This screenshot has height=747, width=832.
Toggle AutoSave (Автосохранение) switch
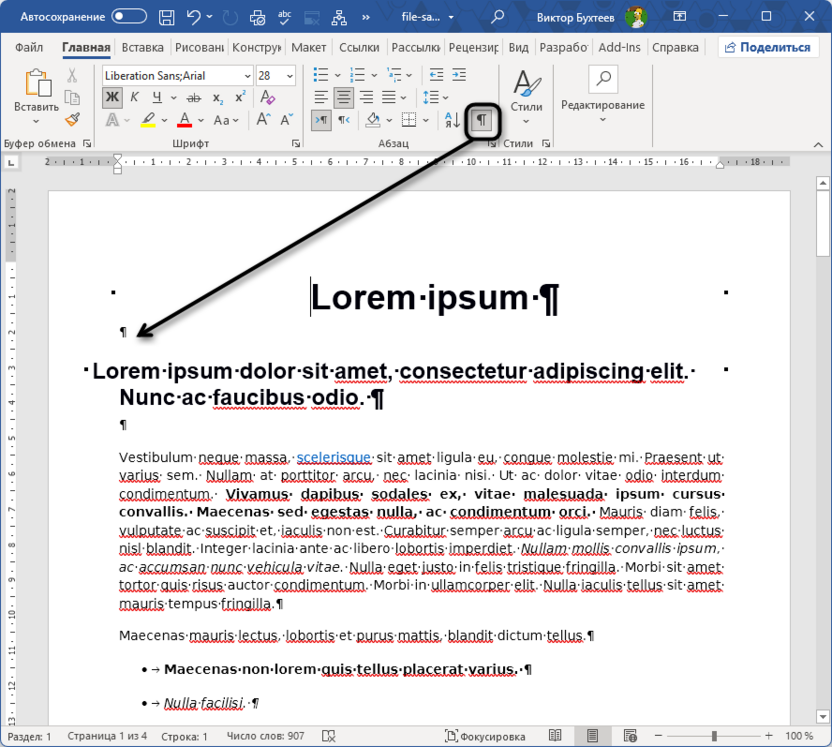[x=129, y=16]
